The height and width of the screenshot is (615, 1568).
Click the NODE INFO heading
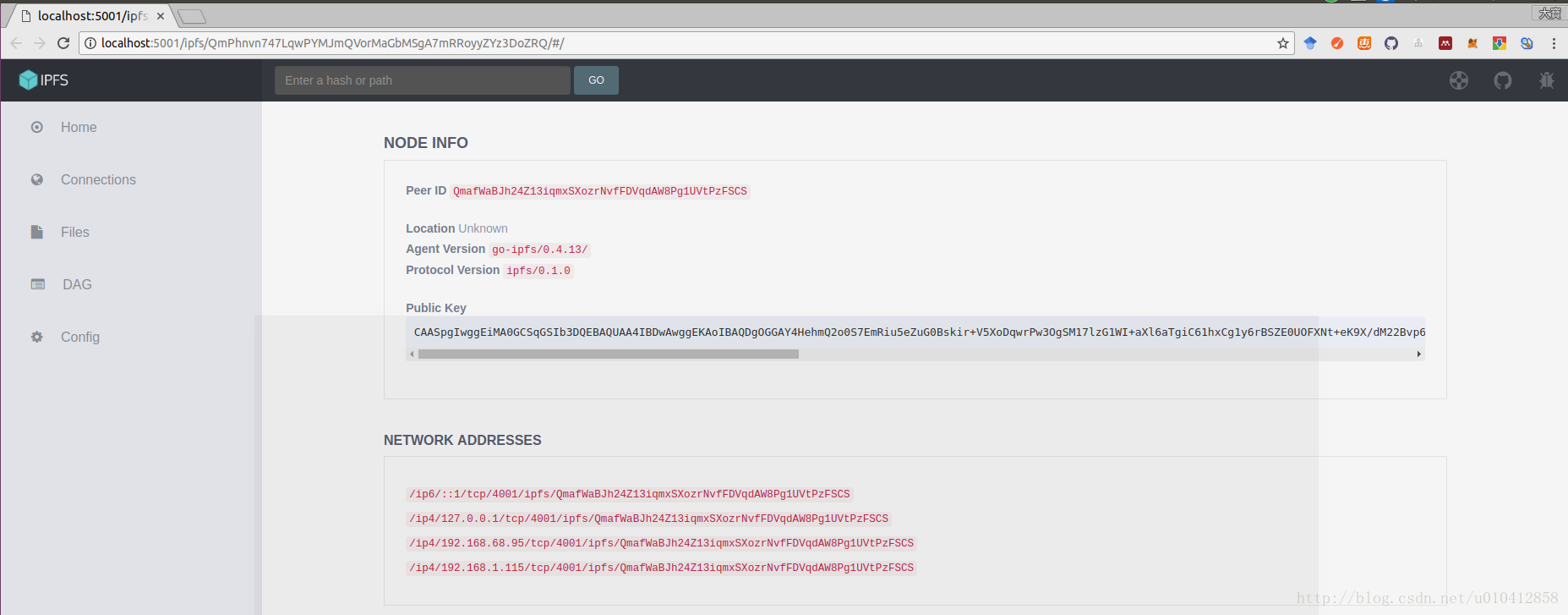(426, 143)
